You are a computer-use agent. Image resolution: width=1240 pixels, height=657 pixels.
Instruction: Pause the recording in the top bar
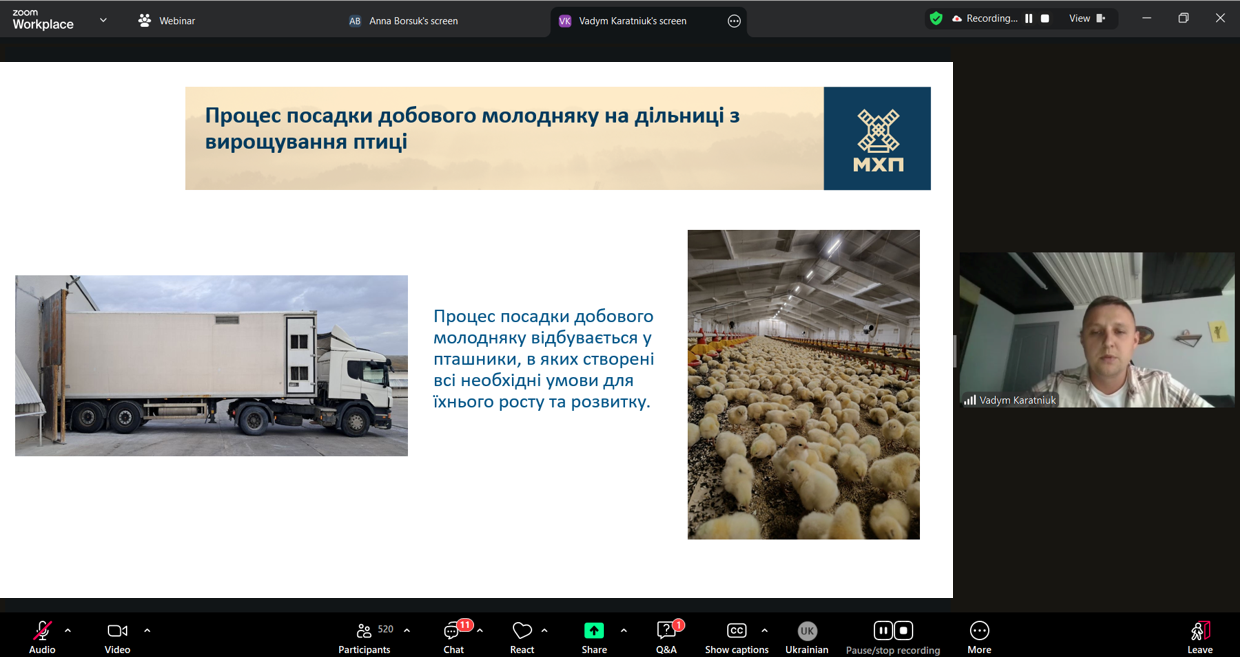pyautogui.click(x=1028, y=18)
